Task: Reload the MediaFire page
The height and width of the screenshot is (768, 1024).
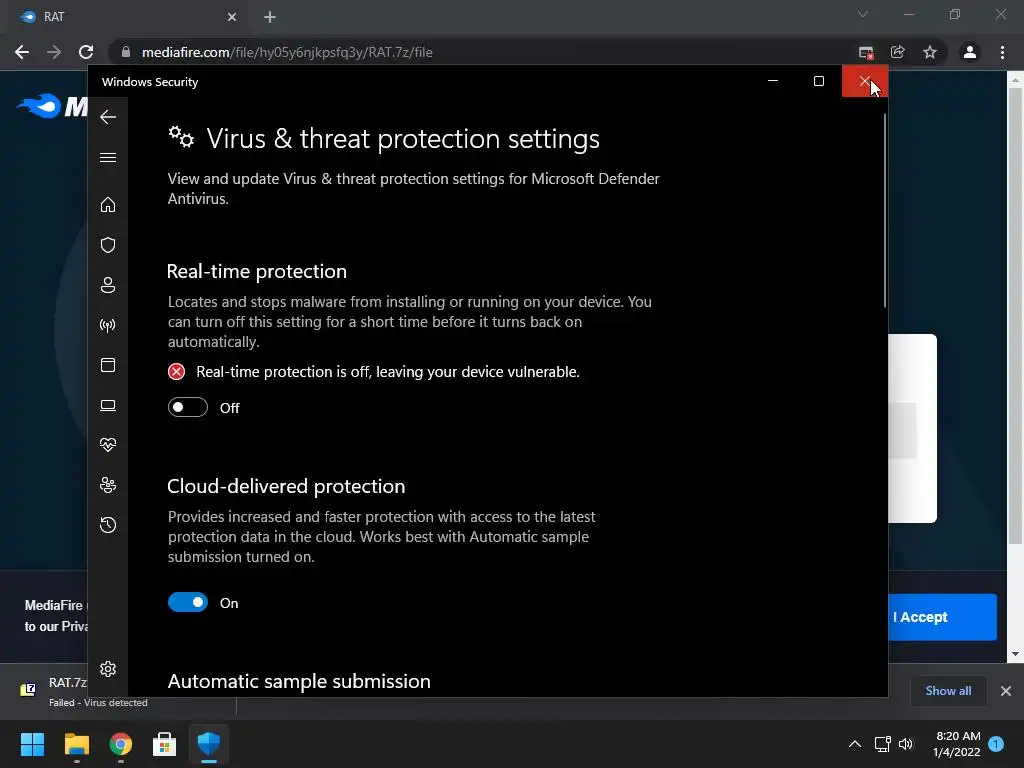Action: coord(86,52)
